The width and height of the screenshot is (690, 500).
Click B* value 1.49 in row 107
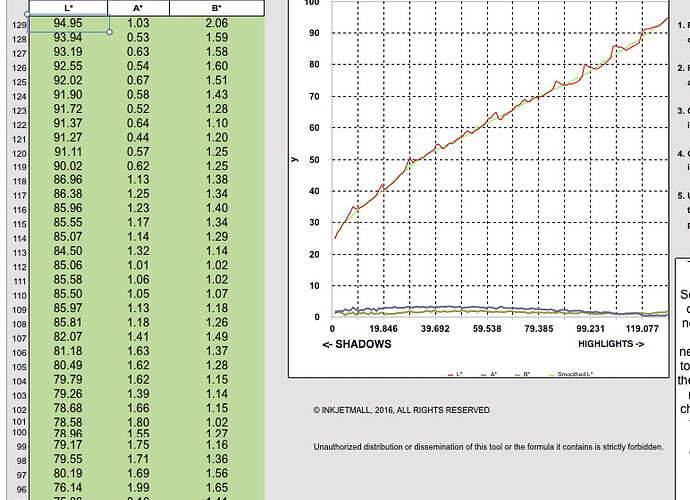(217, 337)
